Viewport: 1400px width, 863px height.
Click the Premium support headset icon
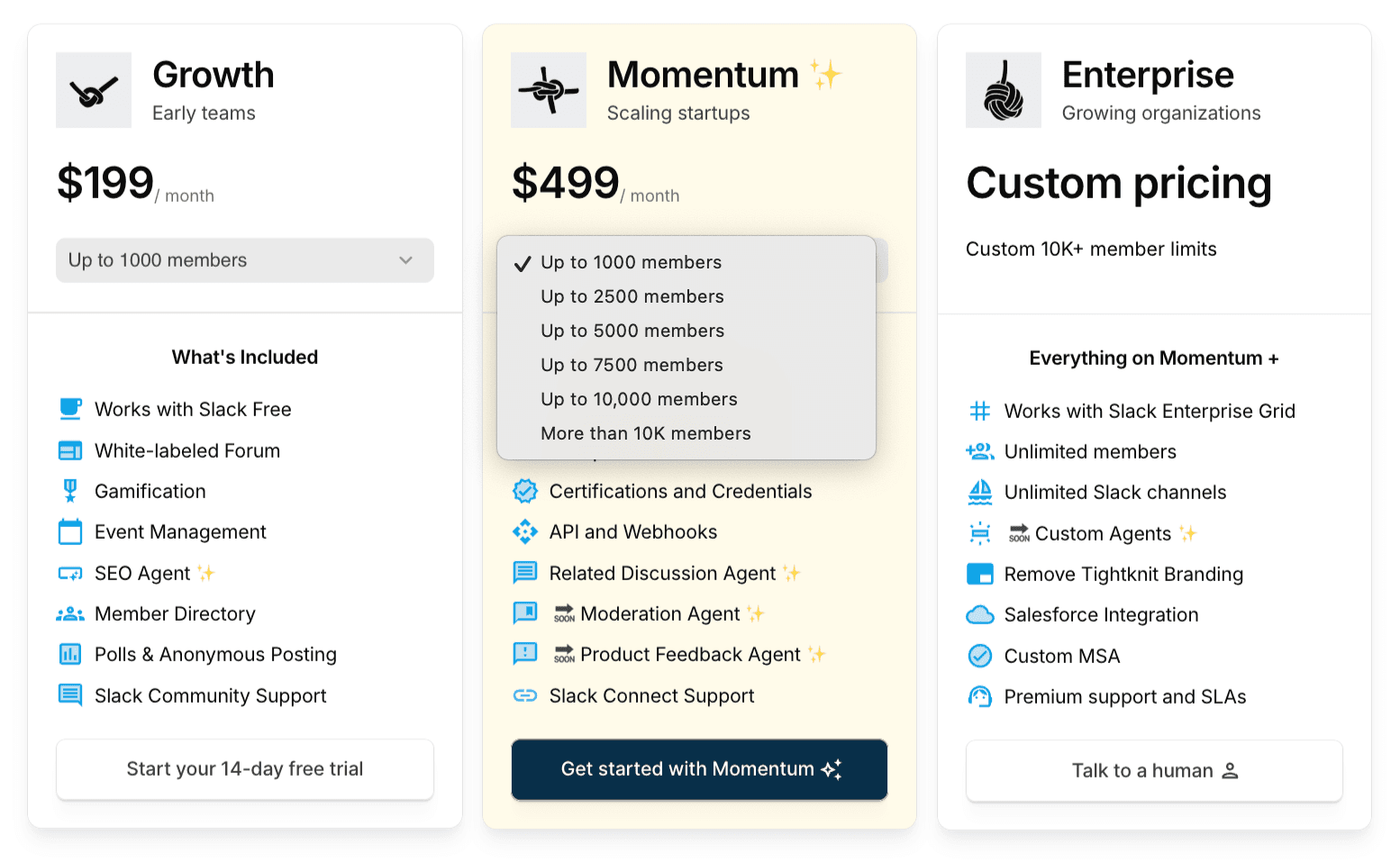click(979, 696)
